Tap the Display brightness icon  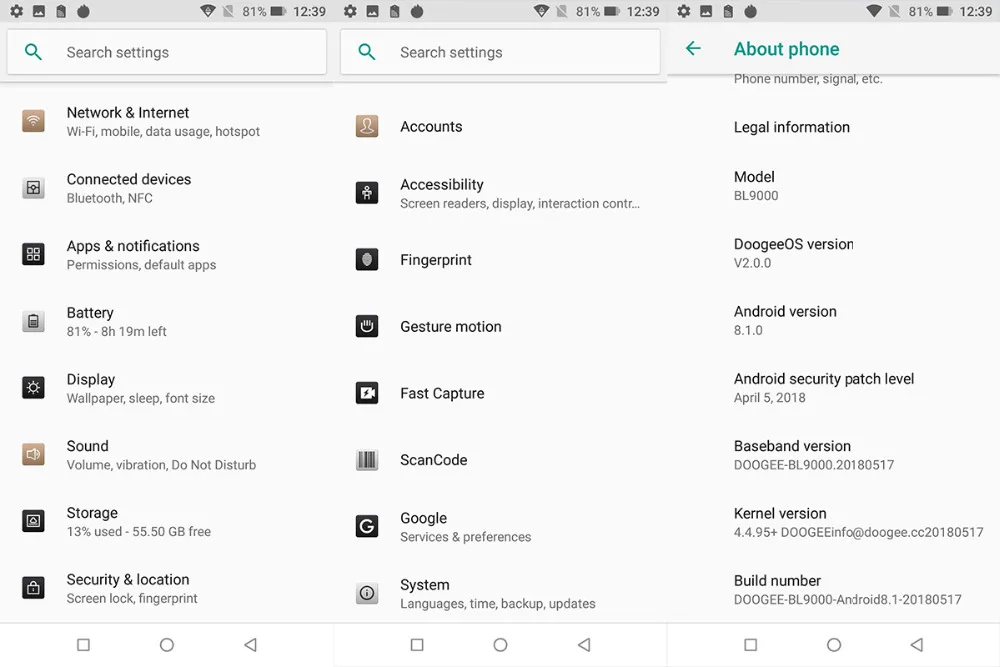(x=33, y=388)
